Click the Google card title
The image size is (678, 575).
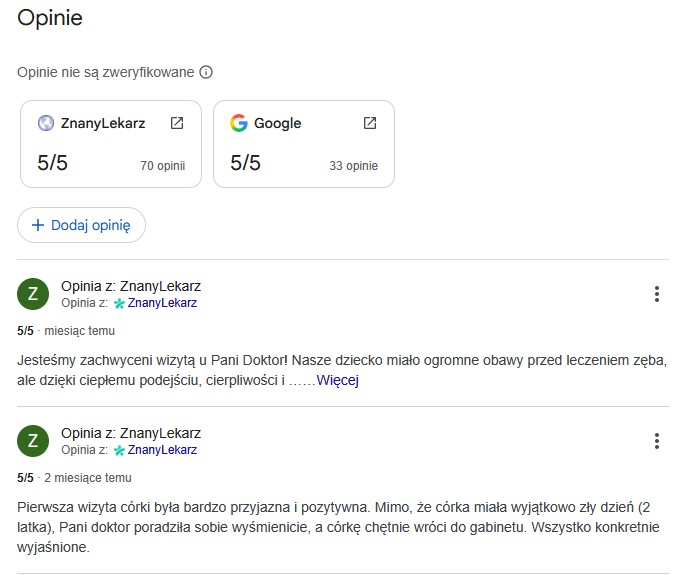point(278,123)
